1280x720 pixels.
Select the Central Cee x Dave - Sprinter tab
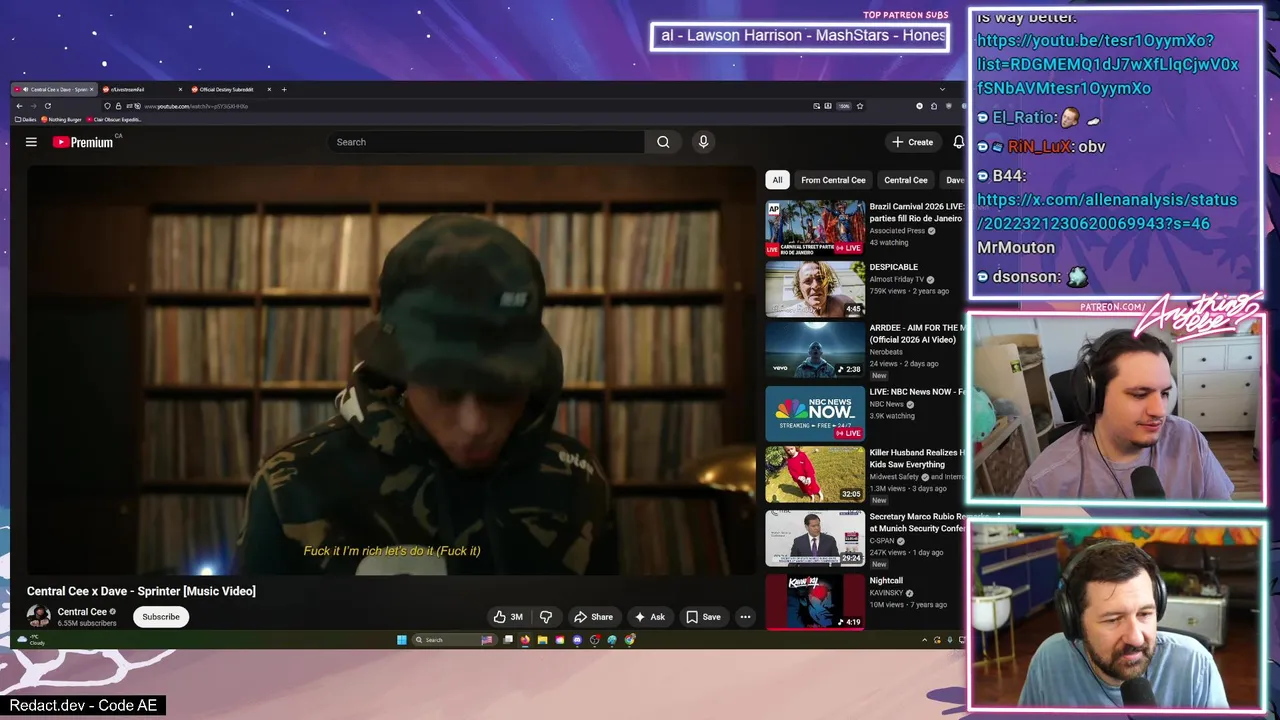point(55,89)
